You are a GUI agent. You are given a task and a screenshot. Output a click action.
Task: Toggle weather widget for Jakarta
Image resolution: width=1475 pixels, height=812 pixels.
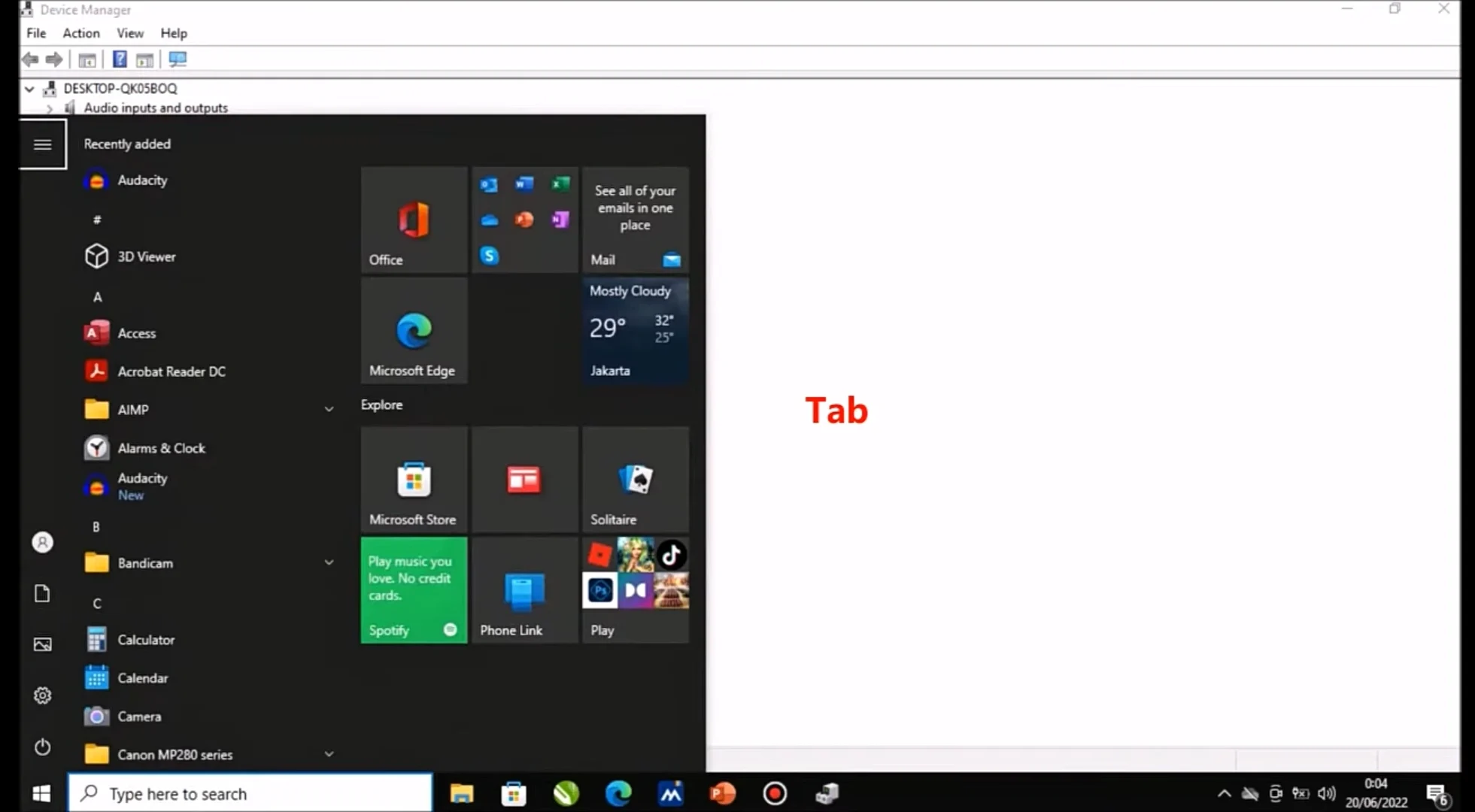coord(635,330)
